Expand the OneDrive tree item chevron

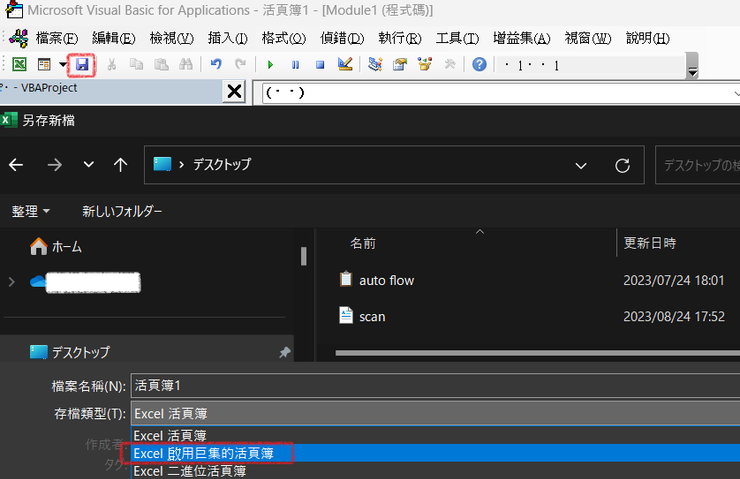[x=12, y=282]
